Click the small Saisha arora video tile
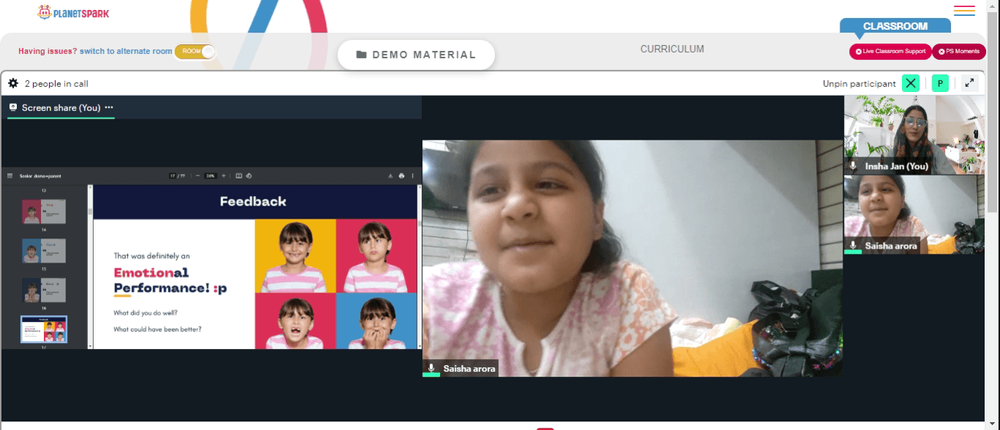Viewport: 1000px width, 430px height. 914,214
